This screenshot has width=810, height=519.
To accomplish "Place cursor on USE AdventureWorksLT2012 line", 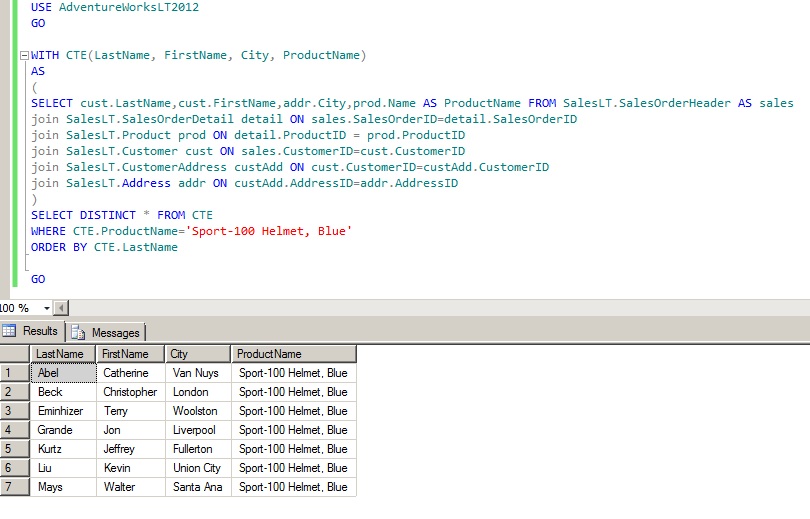I will 115,7.
